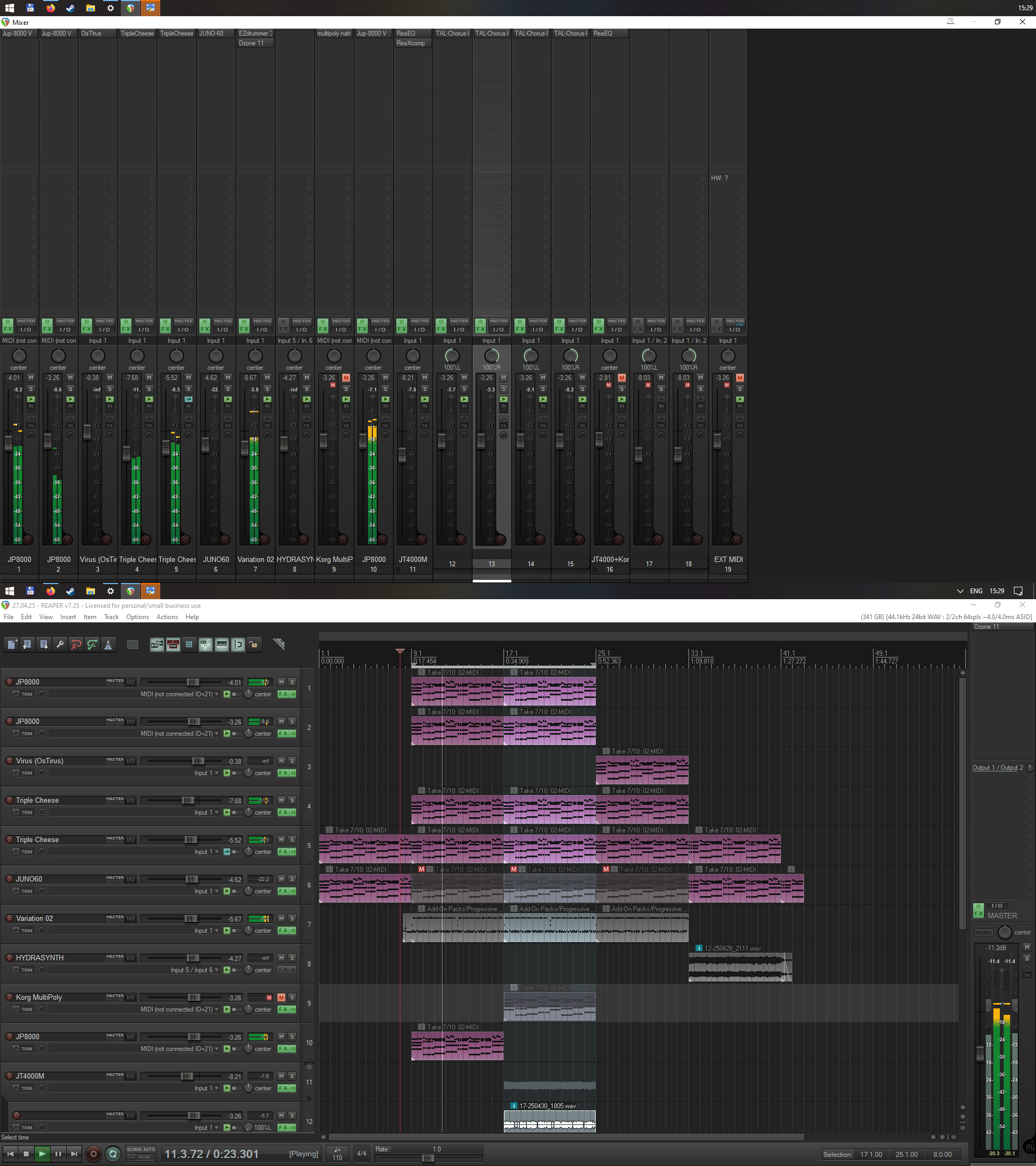1036x1166 pixels.
Task: Toggle the metronome icon
Action: (x=108, y=645)
